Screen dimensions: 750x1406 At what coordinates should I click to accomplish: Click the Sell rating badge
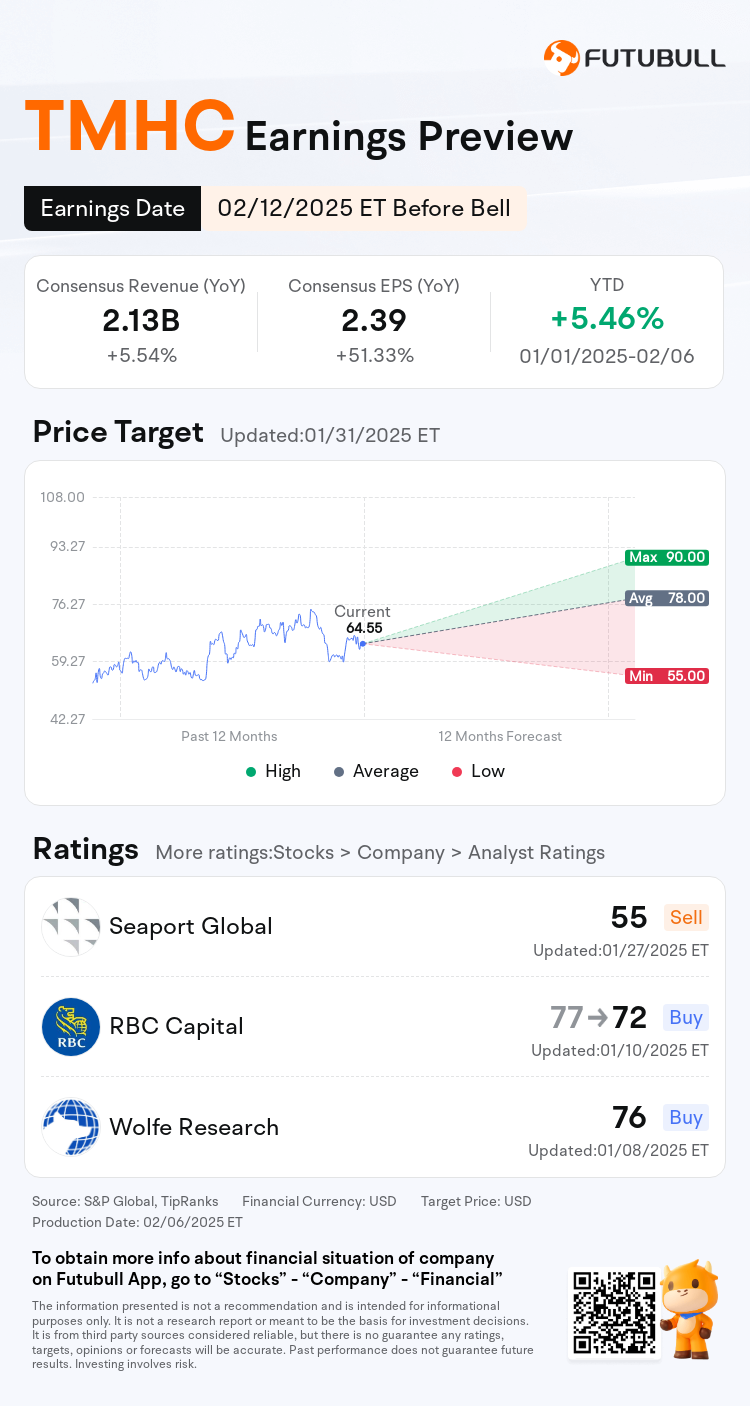[x=686, y=917]
